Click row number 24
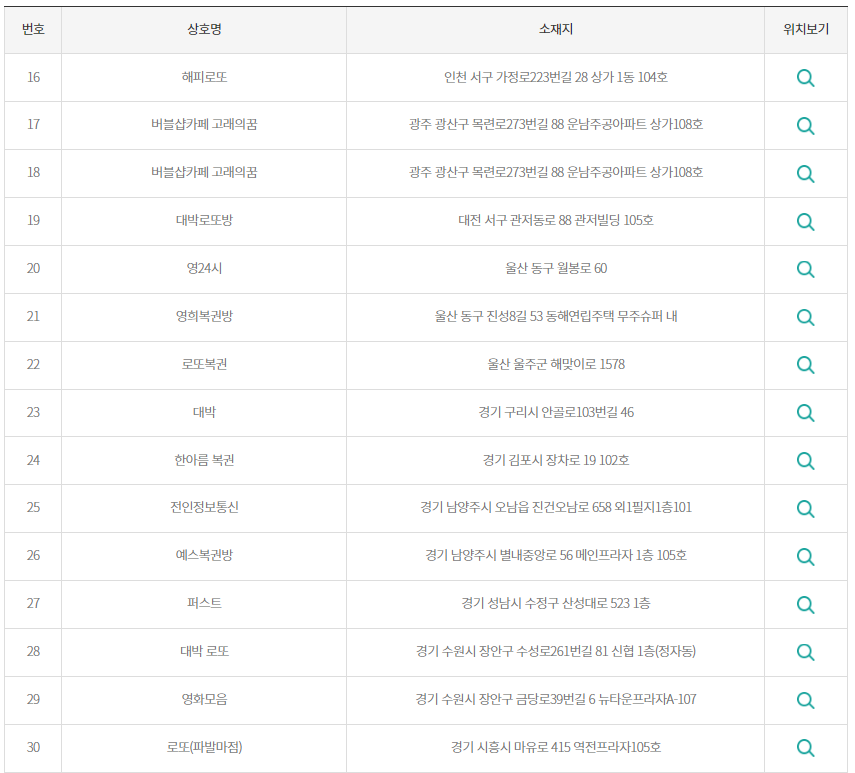Image resolution: width=855 pixels, height=773 pixels. [33, 460]
